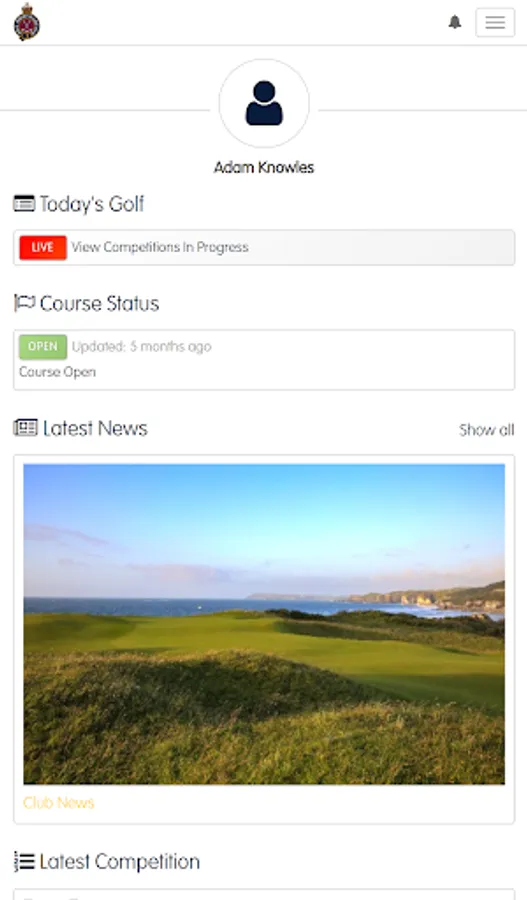Image resolution: width=527 pixels, height=900 pixels.
Task: Tap the Updated 5 months ago text
Action: [x=142, y=347]
